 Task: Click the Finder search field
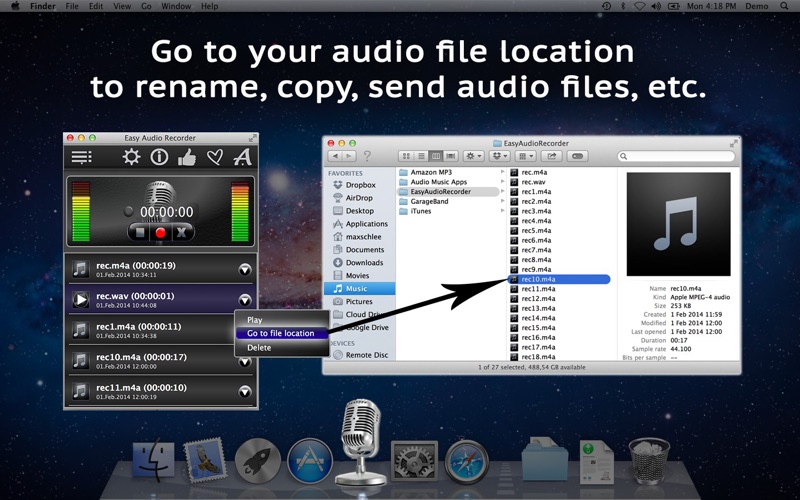click(676, 156)
